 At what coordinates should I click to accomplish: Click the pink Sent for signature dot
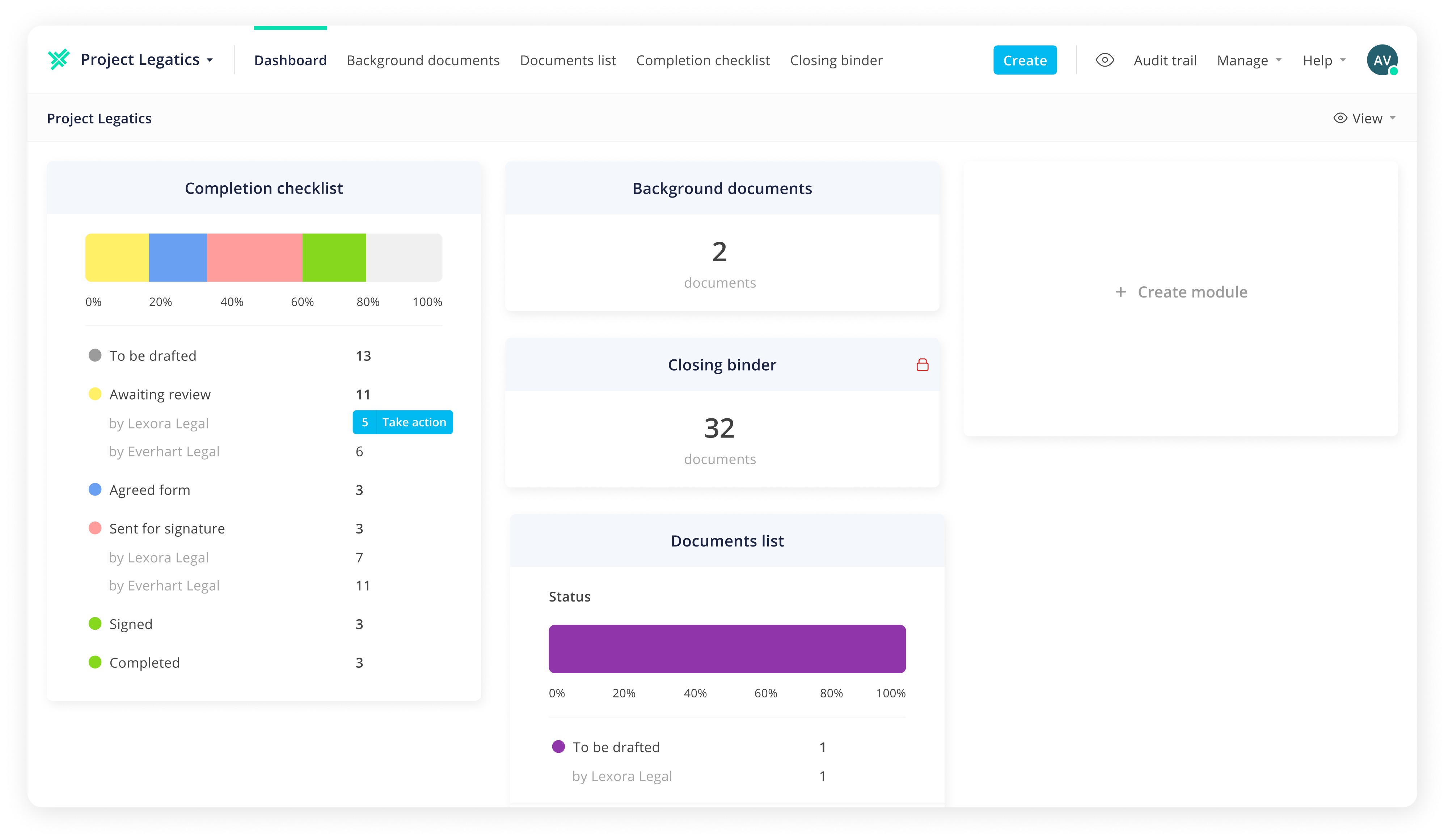pos(95,528)
